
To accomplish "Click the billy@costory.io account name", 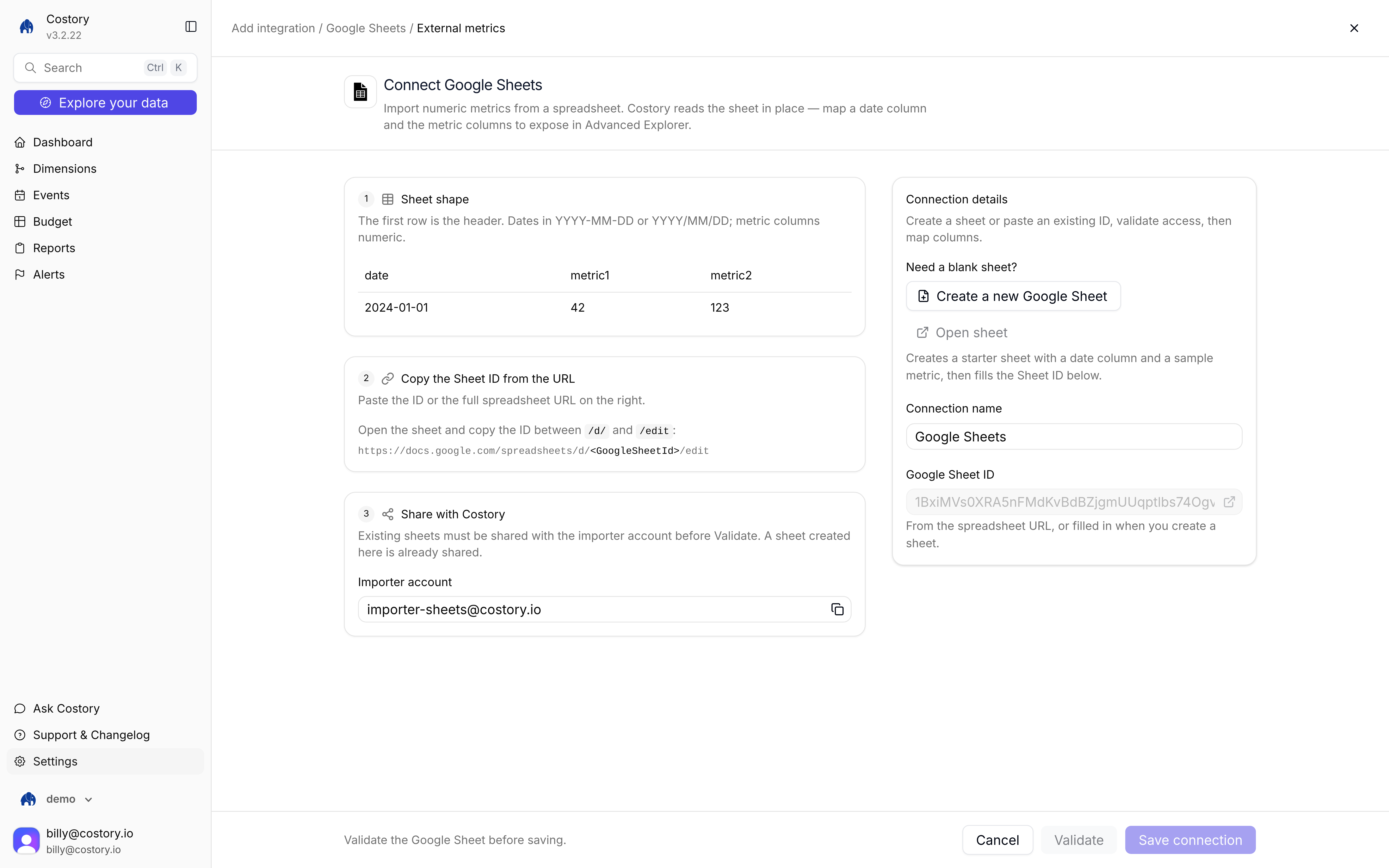I will [89, 833].
